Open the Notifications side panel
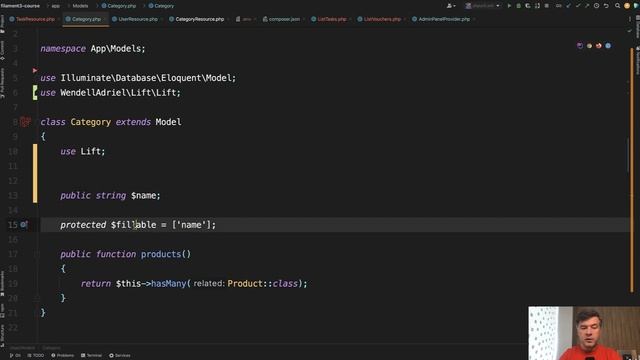 [x=637, y=60]
